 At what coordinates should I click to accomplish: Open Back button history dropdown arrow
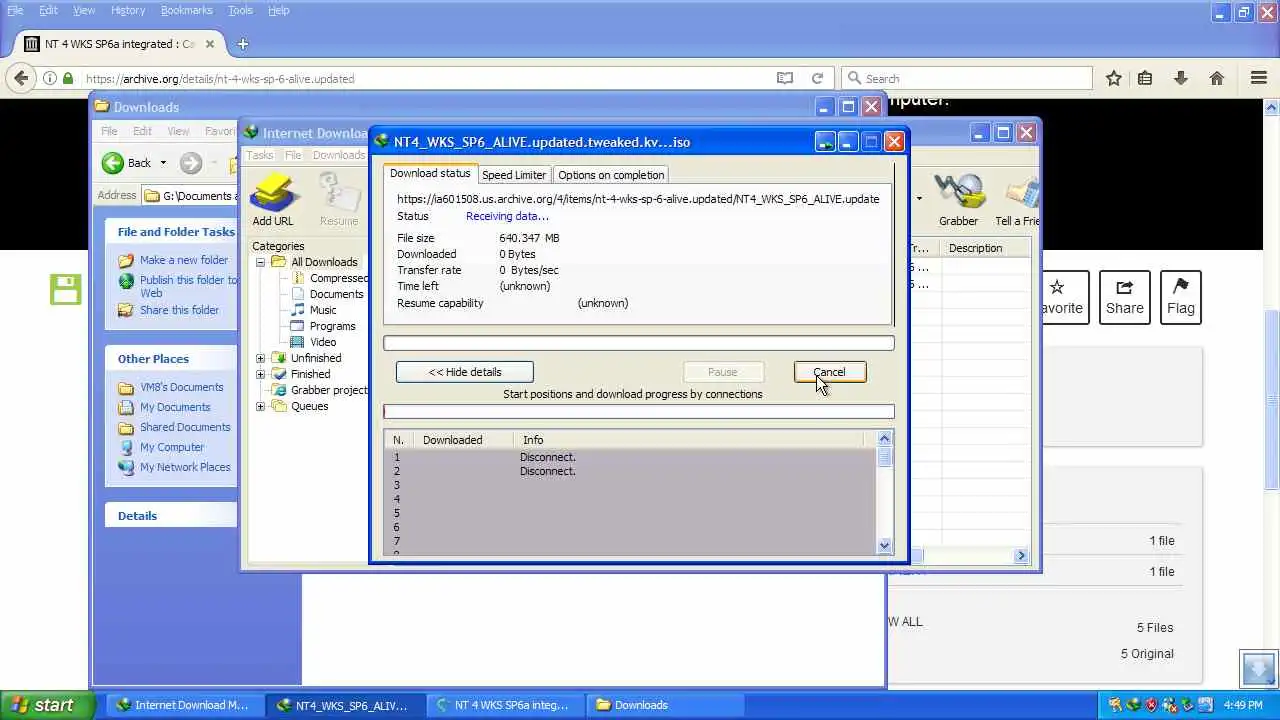click(x=163, y=163)
